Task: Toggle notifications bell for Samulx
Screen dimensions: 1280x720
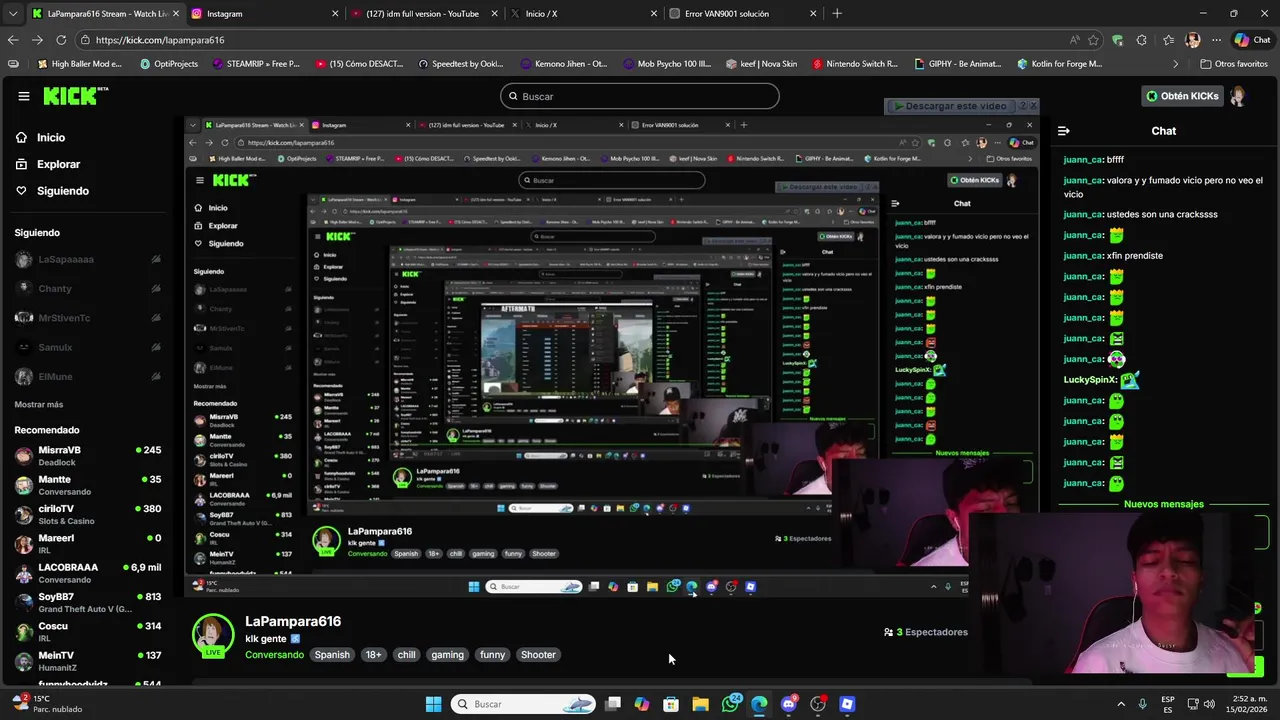Action: pyautogui.click(x=156, y=347)
